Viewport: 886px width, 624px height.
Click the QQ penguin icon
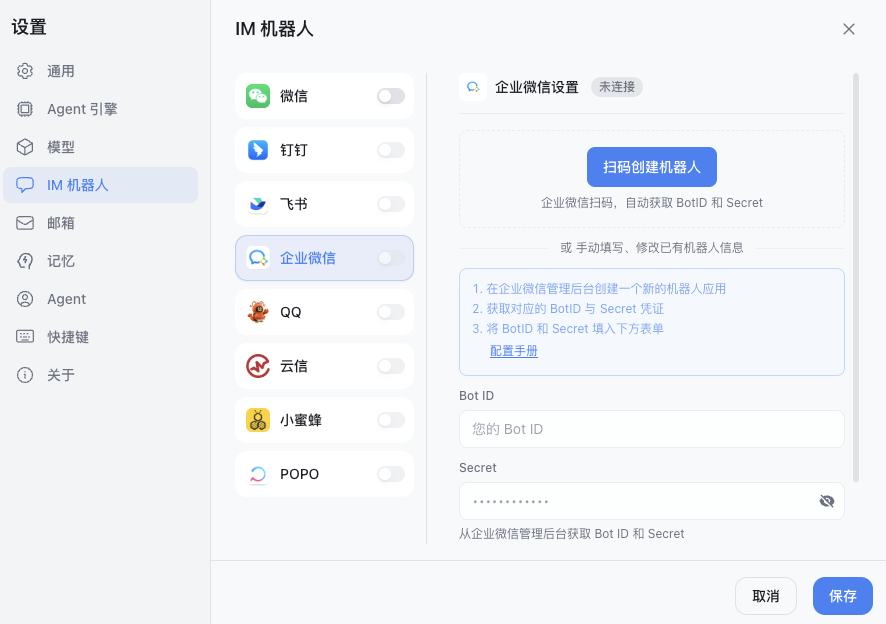[258, 312]
